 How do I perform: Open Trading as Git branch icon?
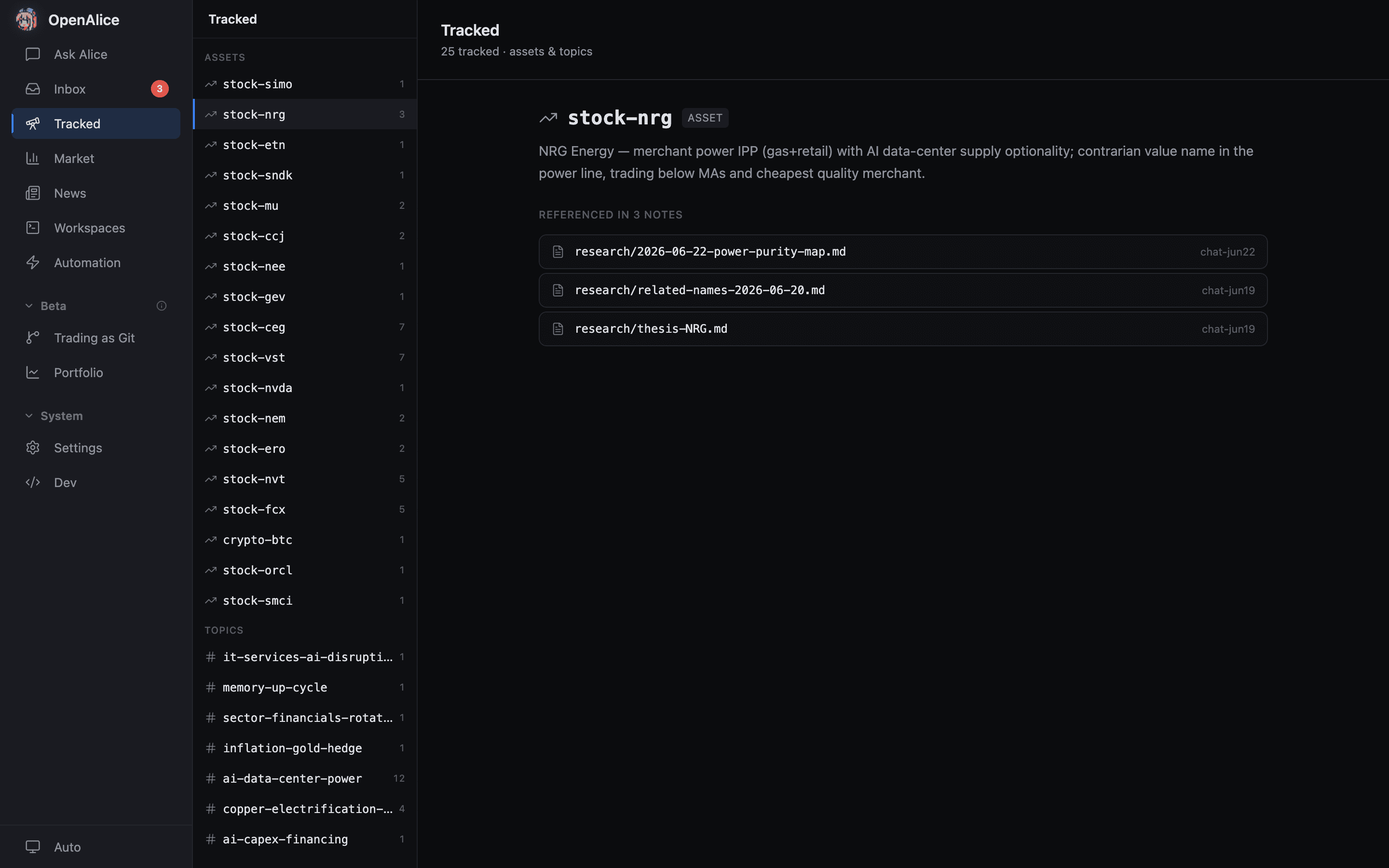(x=33, y=338)
